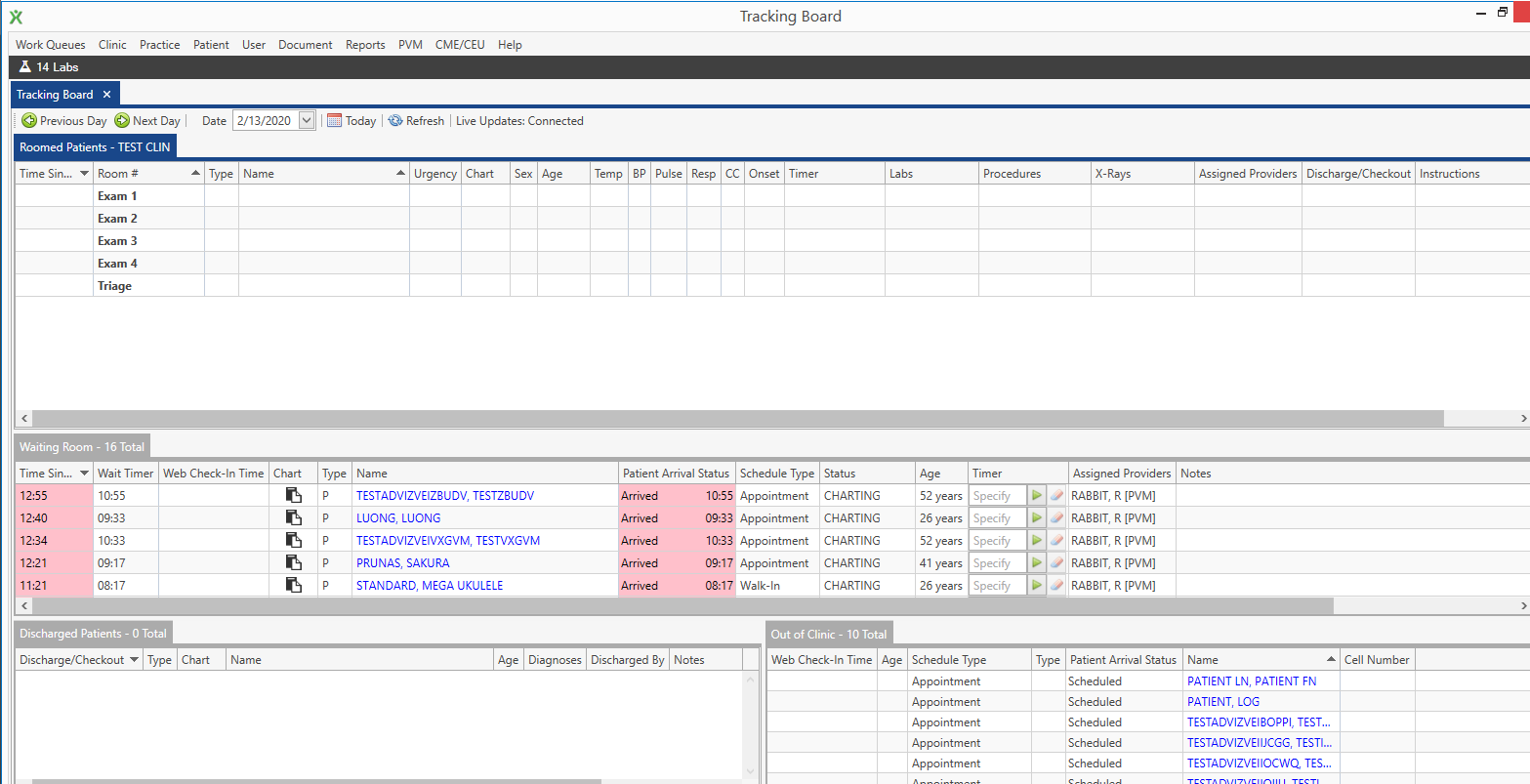Image resolution: width=1530 pixels, height=784 pixels.
Task: Clear timer eraser for TESTADVIZVEIVXGVM row
Action: (1056, 541)
